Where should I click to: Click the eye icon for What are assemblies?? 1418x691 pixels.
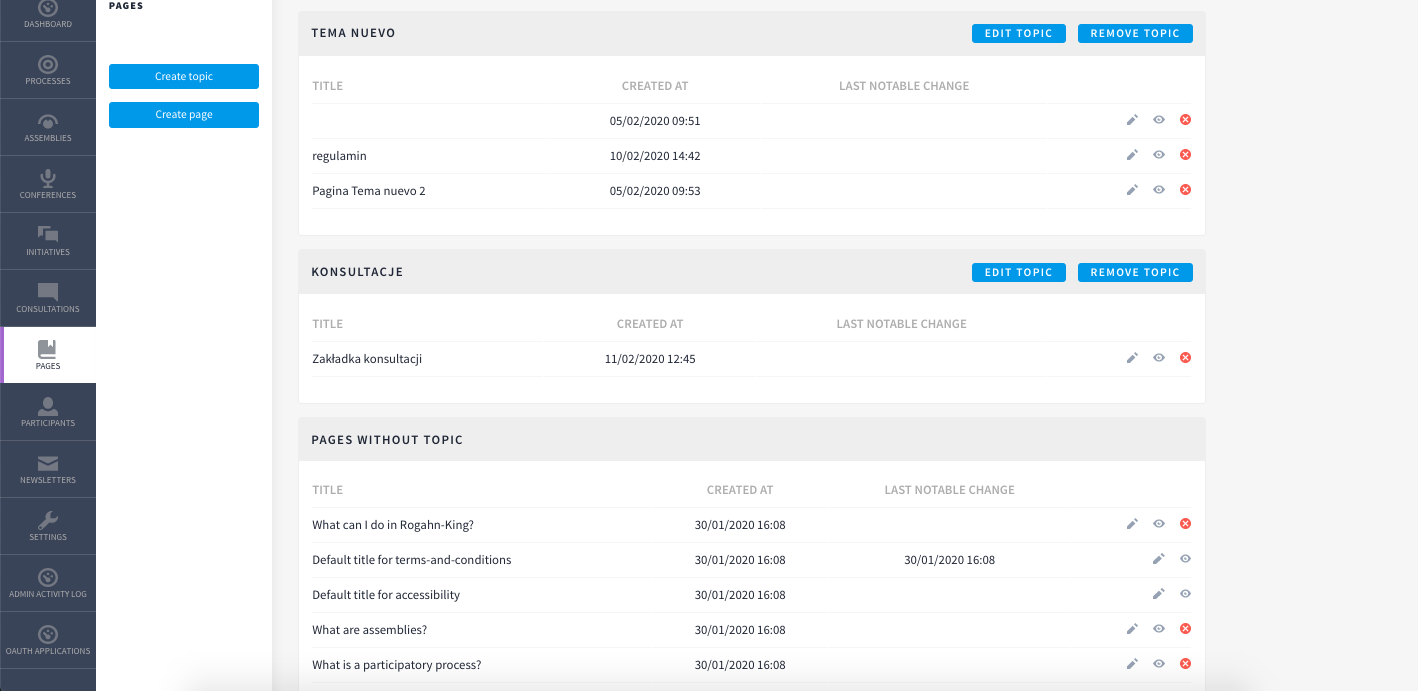[x=1159, y=629]
